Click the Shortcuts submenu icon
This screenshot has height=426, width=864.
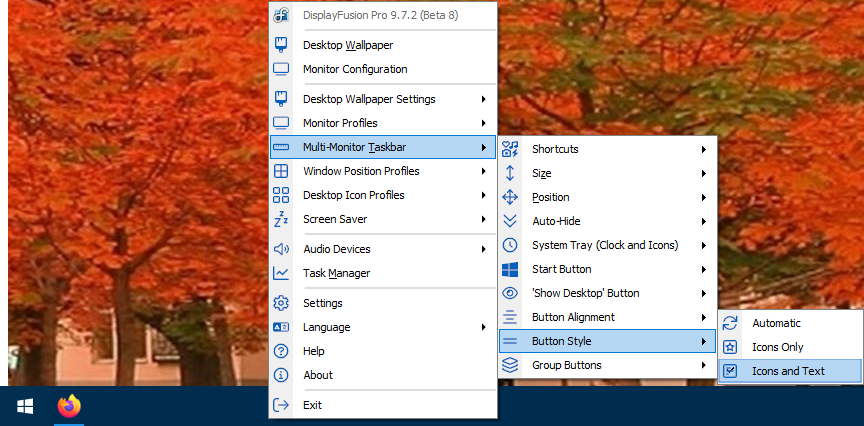(510, 149)
